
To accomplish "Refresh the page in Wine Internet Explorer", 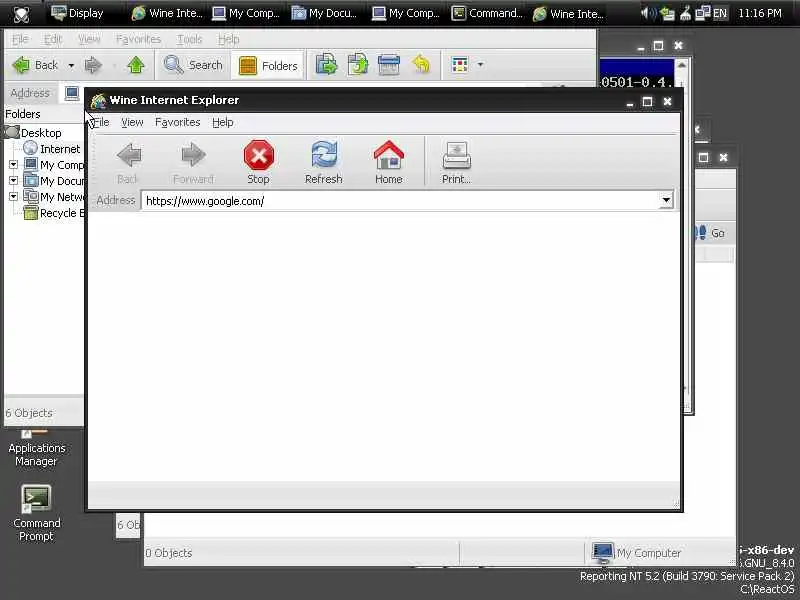I will [x=323, y=162].
